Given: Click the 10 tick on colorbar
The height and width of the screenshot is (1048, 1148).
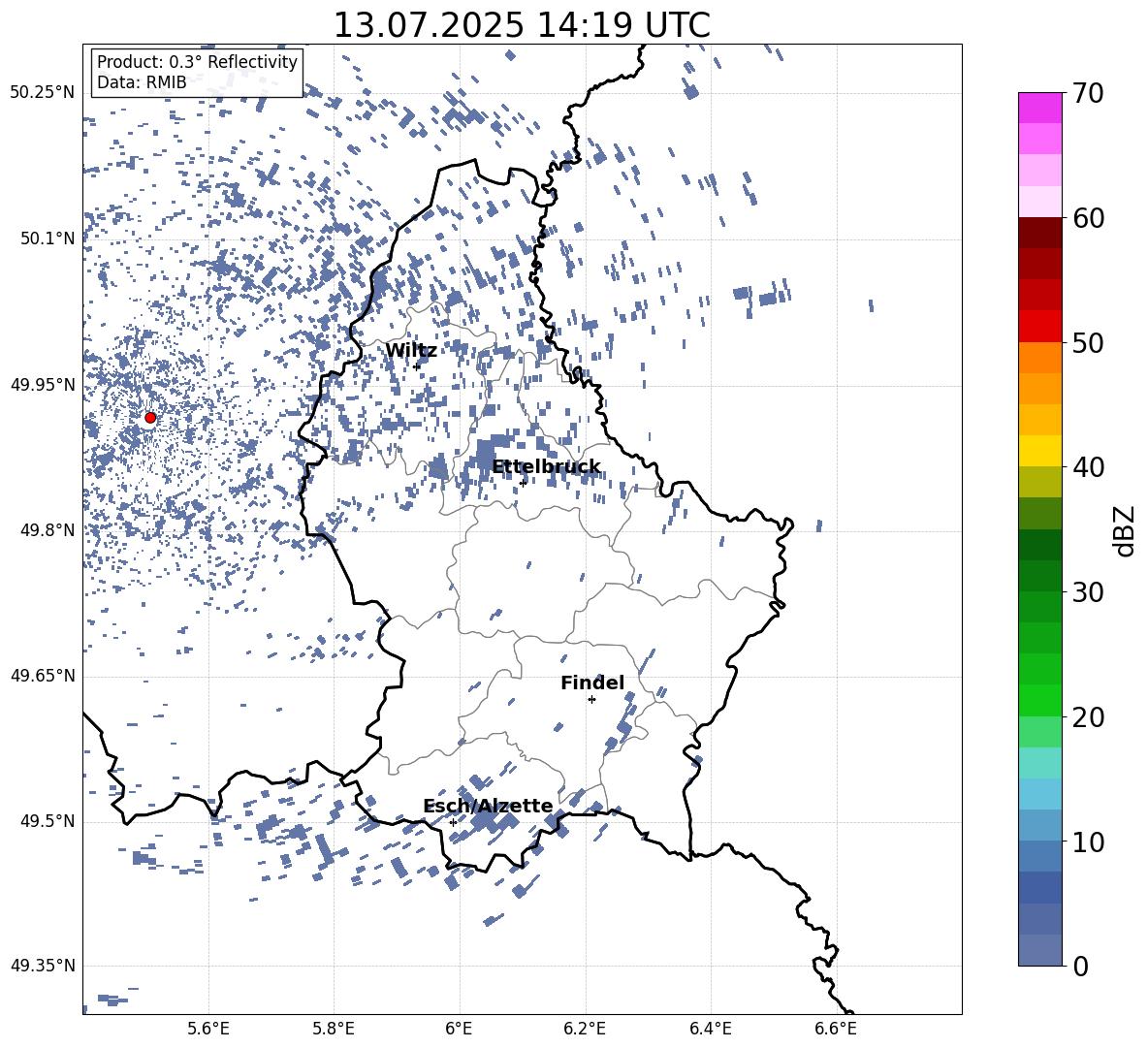Looking at the screenshot, I should click(x=1088, y=842).
